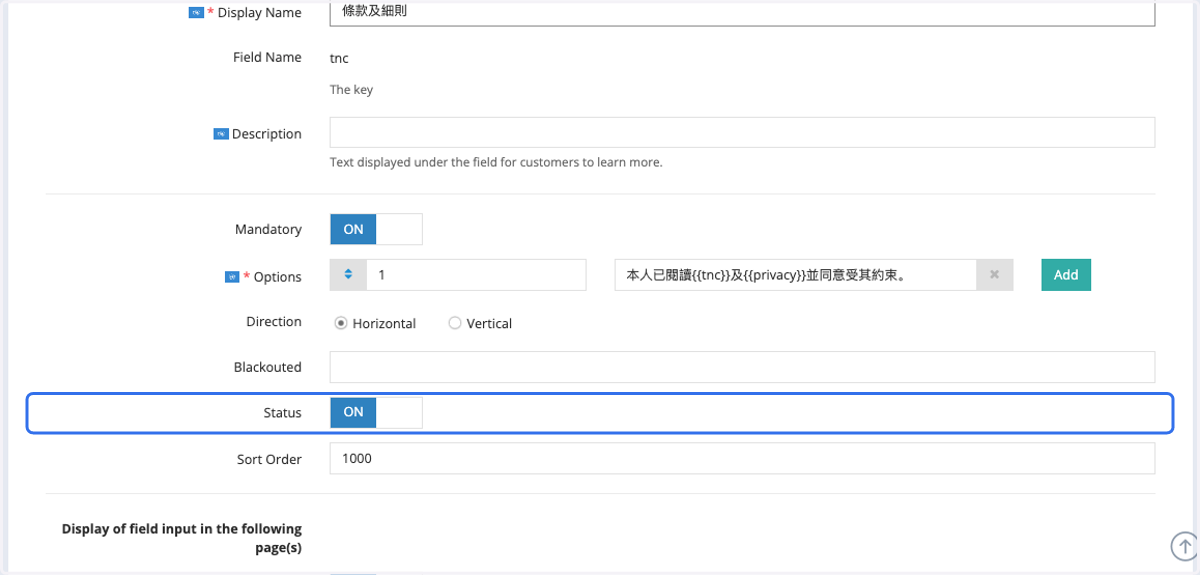Click the option value field showing 1
1200x575 pixels.
[x=476, y=275]
